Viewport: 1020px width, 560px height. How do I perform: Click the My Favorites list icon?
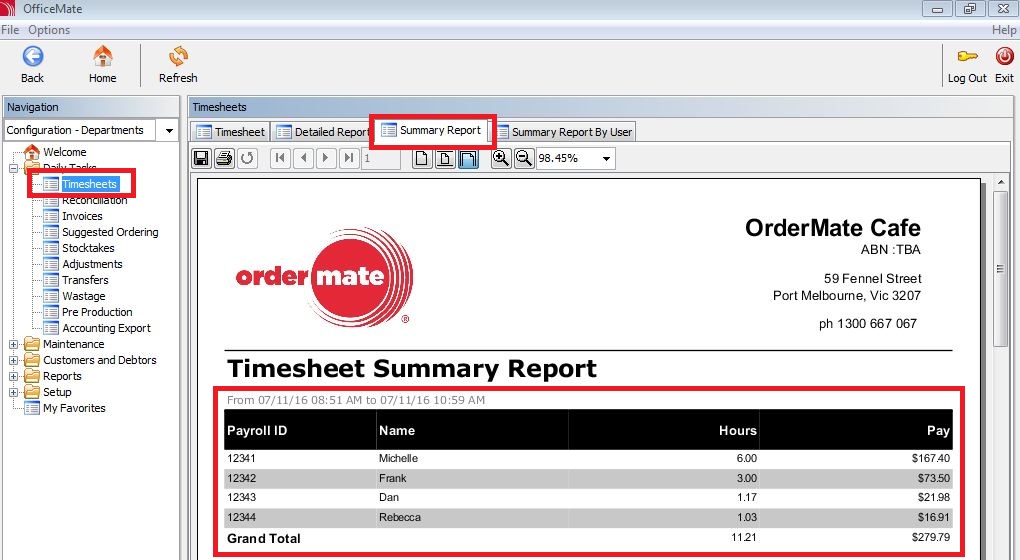(x=32, y=408)
